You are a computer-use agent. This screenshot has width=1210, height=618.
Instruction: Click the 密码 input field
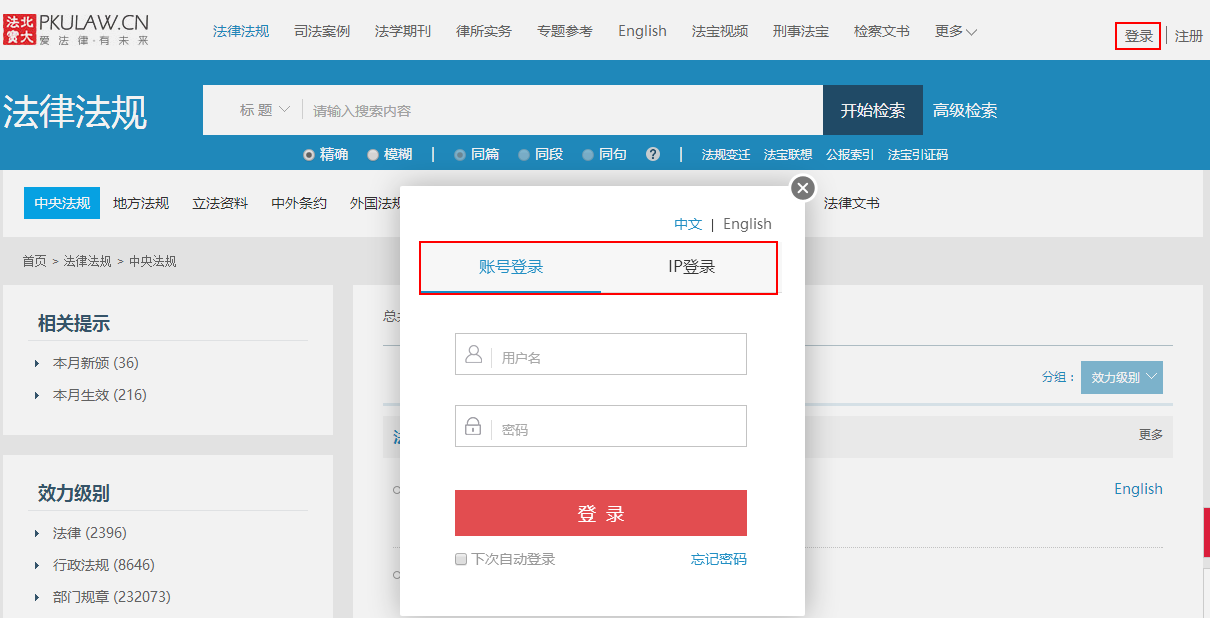(601, 426)
